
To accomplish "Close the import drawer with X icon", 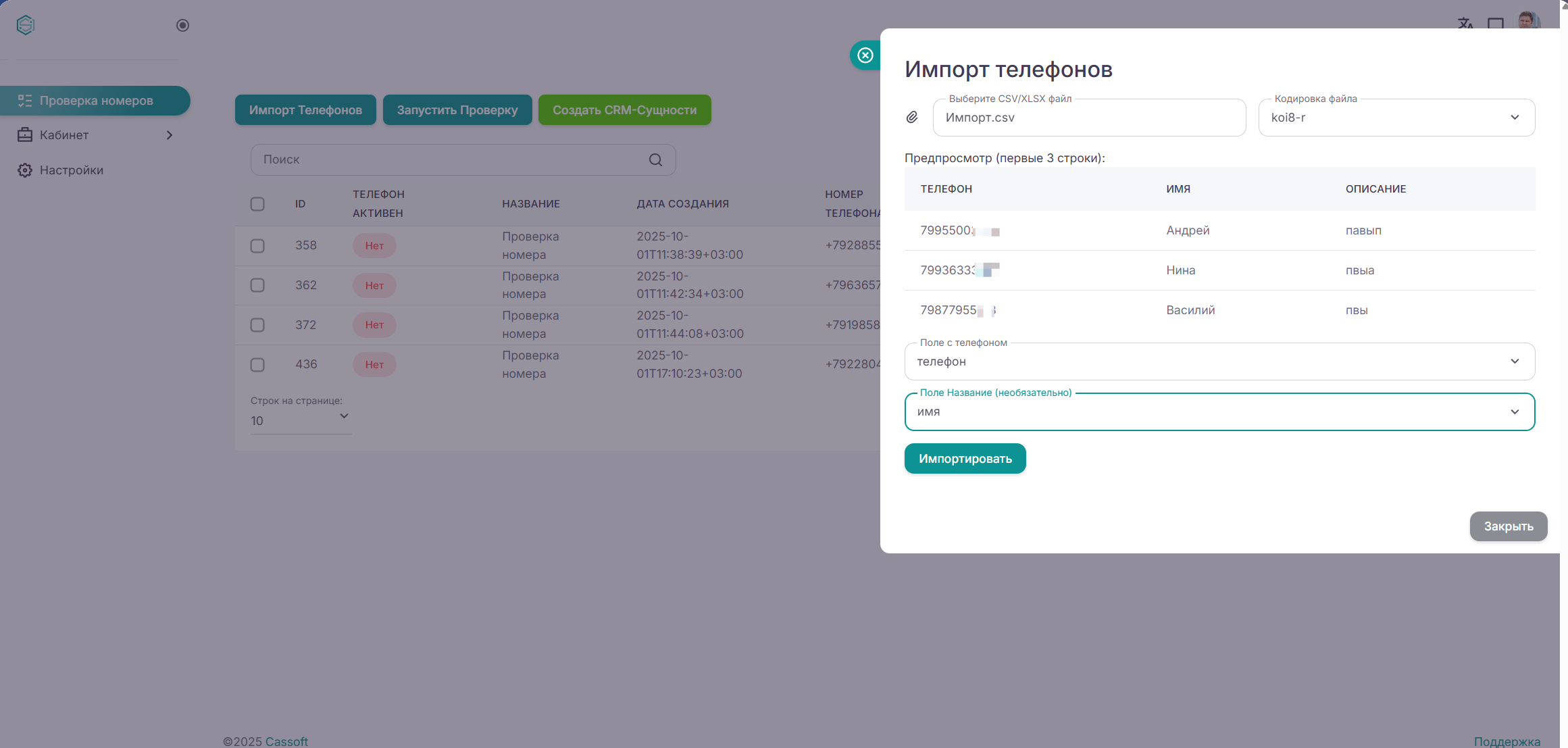I will (x=865, y=55).
